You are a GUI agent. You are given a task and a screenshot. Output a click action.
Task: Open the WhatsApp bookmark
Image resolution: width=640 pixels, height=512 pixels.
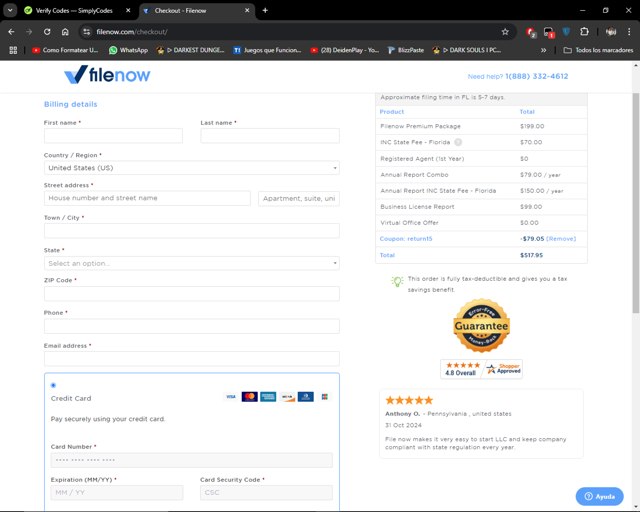point(128,50)
